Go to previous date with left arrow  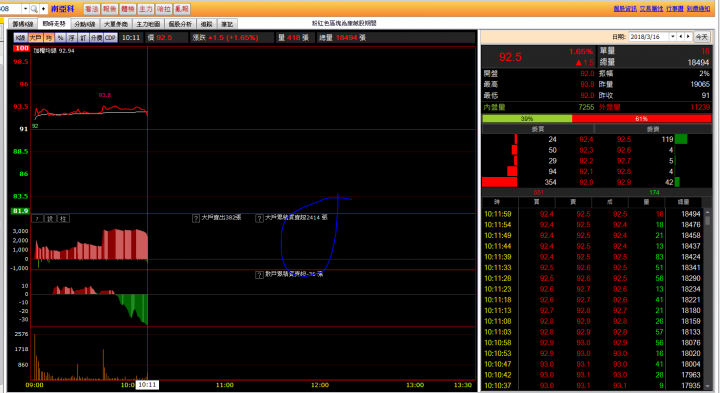point(681,37)
